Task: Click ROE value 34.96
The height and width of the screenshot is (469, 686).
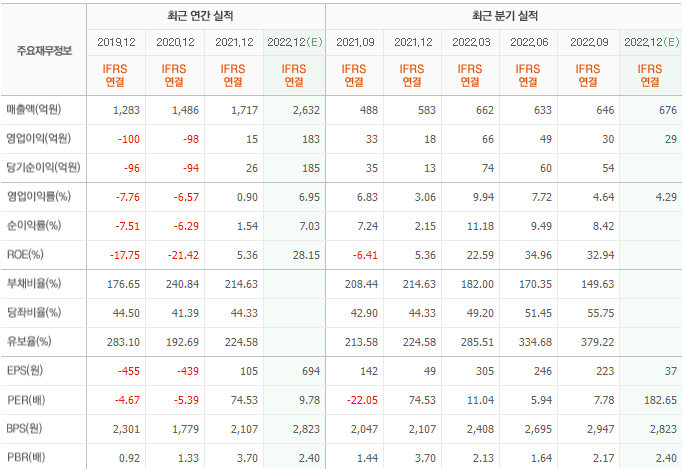Action: (538, 256)
